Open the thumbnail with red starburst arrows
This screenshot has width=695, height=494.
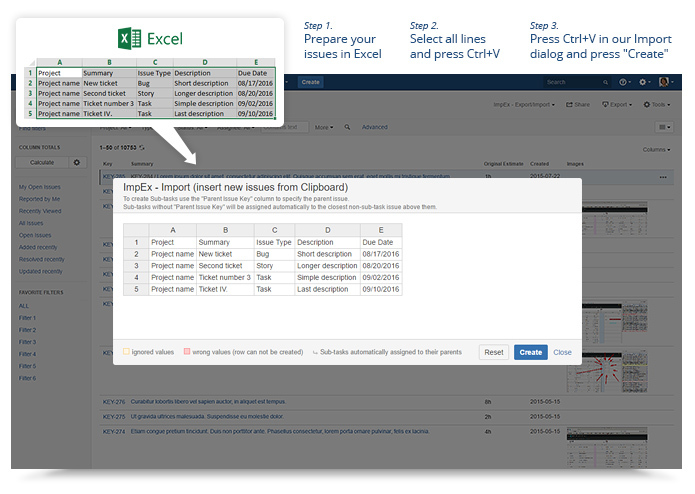607,371
